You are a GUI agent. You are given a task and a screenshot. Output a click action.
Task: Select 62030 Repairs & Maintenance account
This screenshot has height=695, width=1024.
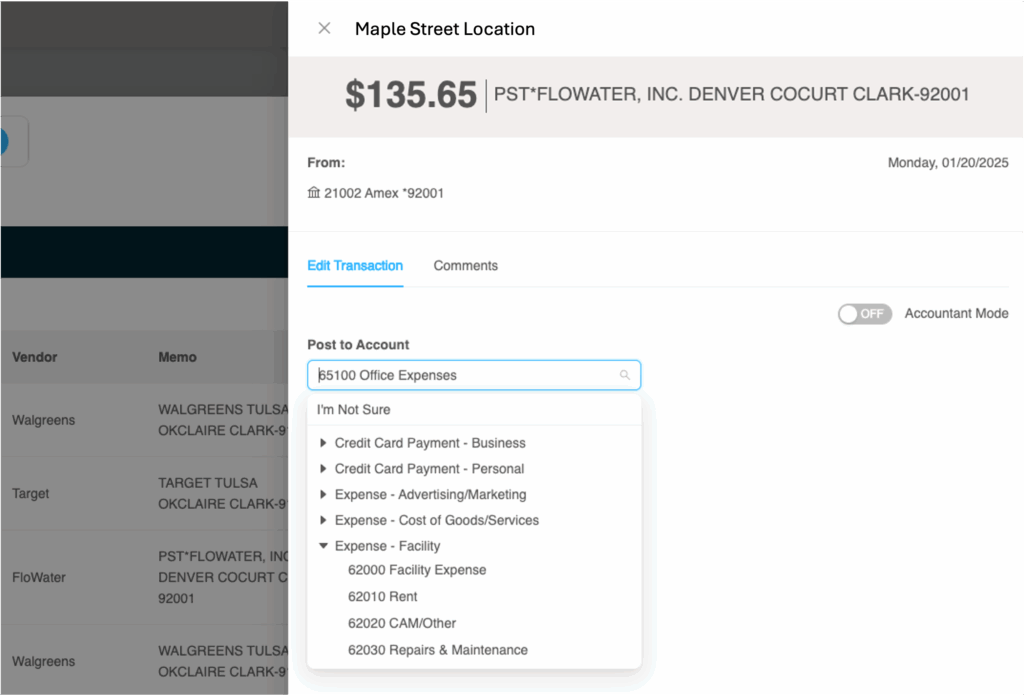[437, 650]
